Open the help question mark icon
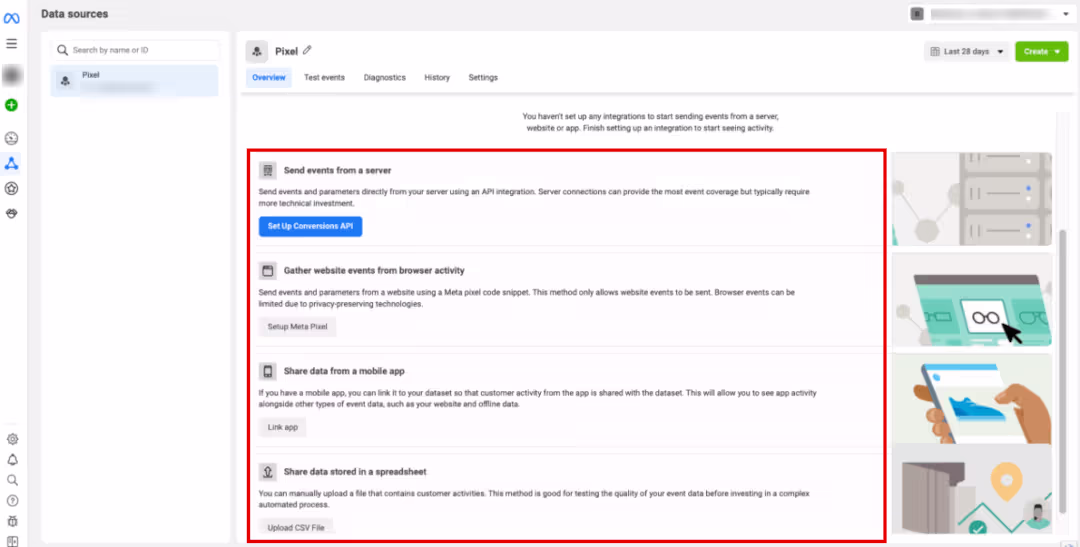The image size is (1080, 547). click(x=12, y=501)
